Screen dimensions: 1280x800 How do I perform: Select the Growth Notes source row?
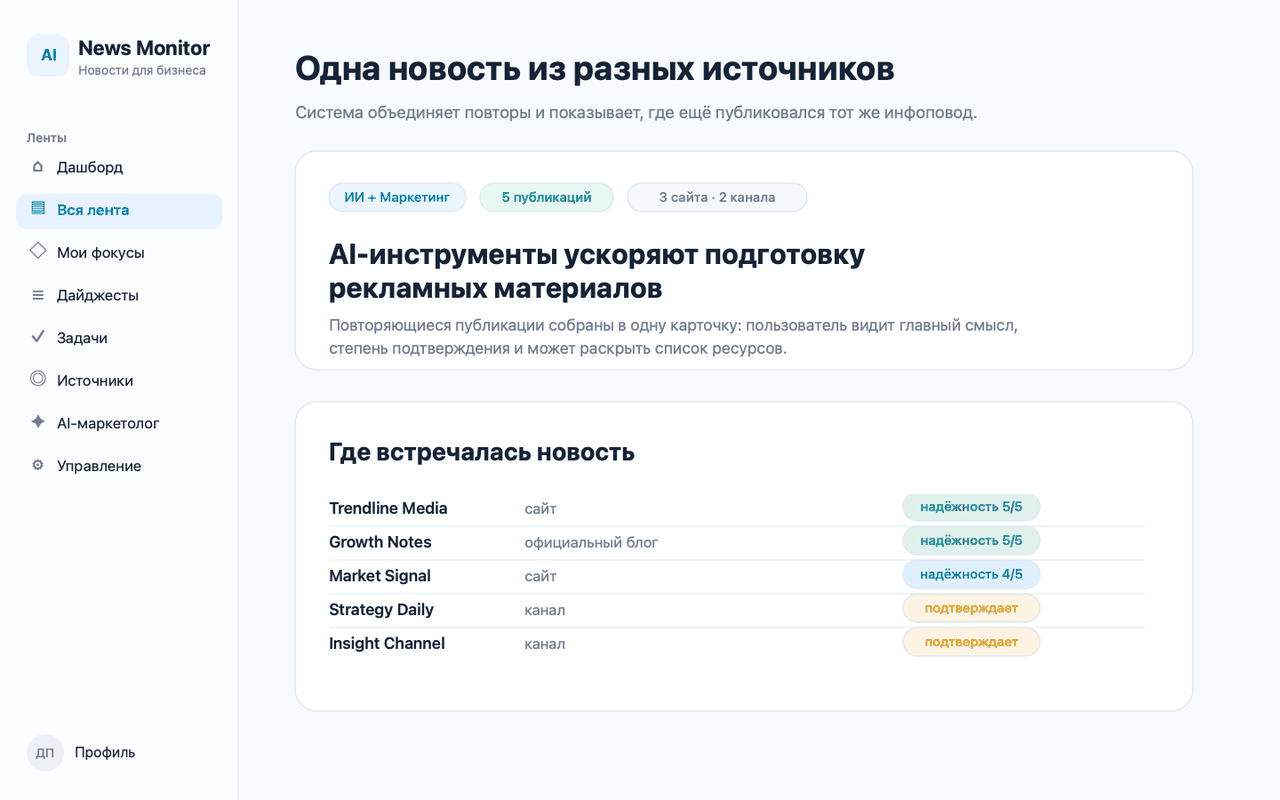point(737,542)
